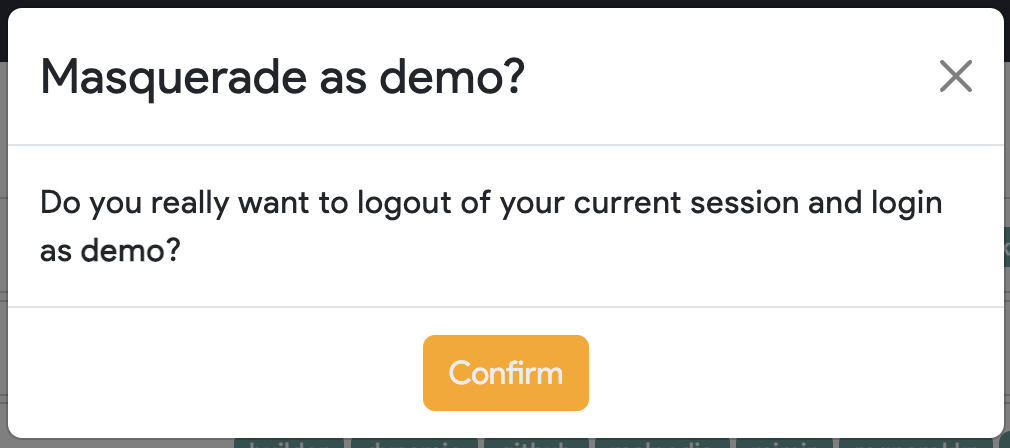Screen dimensions: 1010x448
Task: Click the divider line beneath the dialog title
Action: pos(506,145)
